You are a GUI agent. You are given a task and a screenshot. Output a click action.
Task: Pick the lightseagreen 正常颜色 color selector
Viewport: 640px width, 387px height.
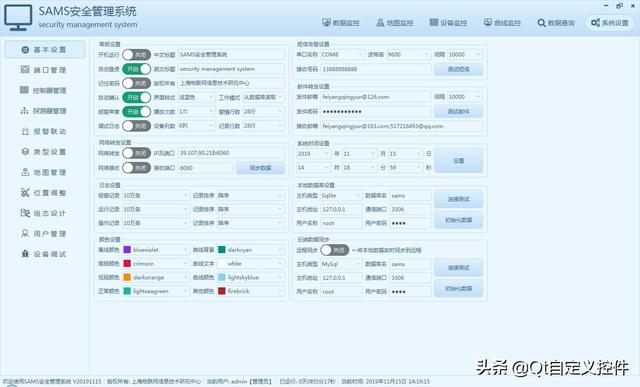click(x=156, y=291)
